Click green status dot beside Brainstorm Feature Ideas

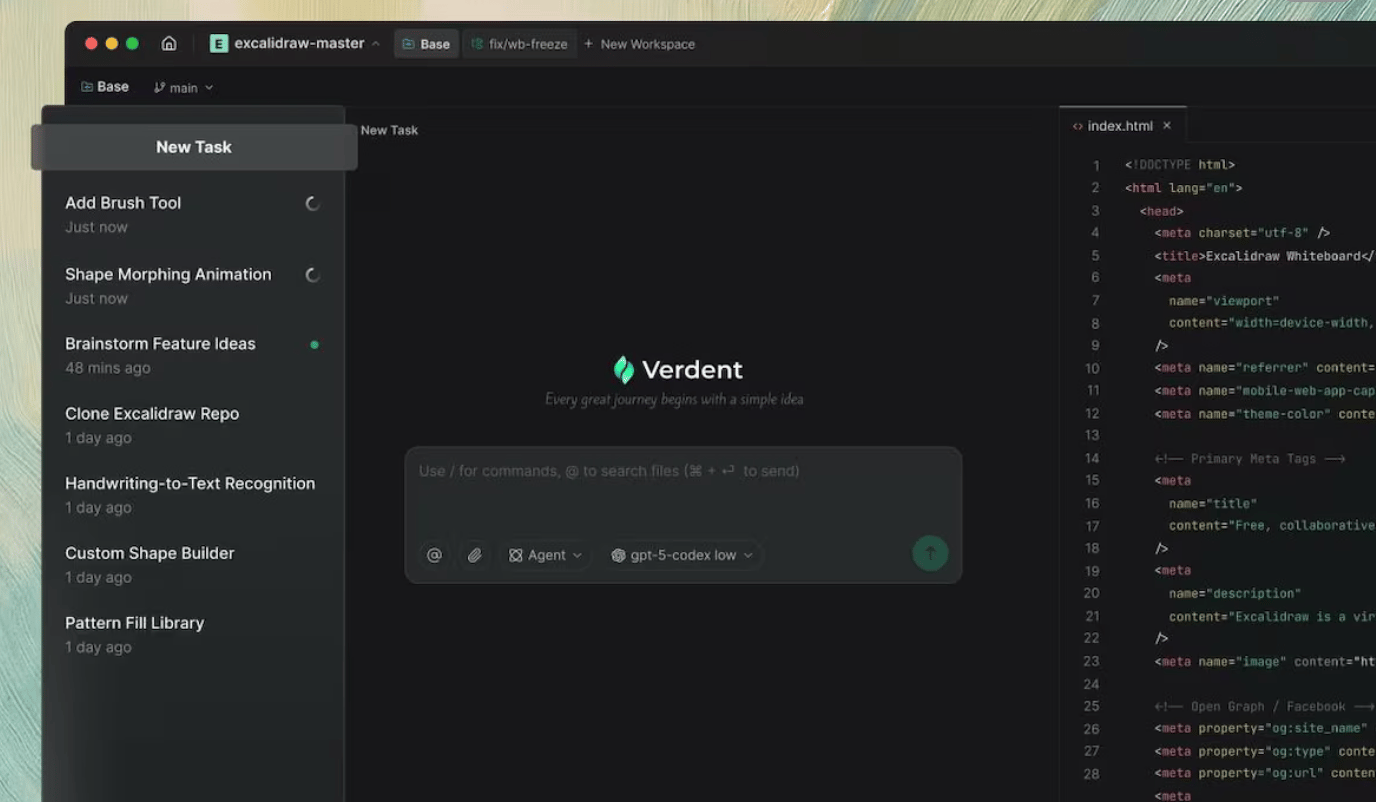tap(314, 345)
